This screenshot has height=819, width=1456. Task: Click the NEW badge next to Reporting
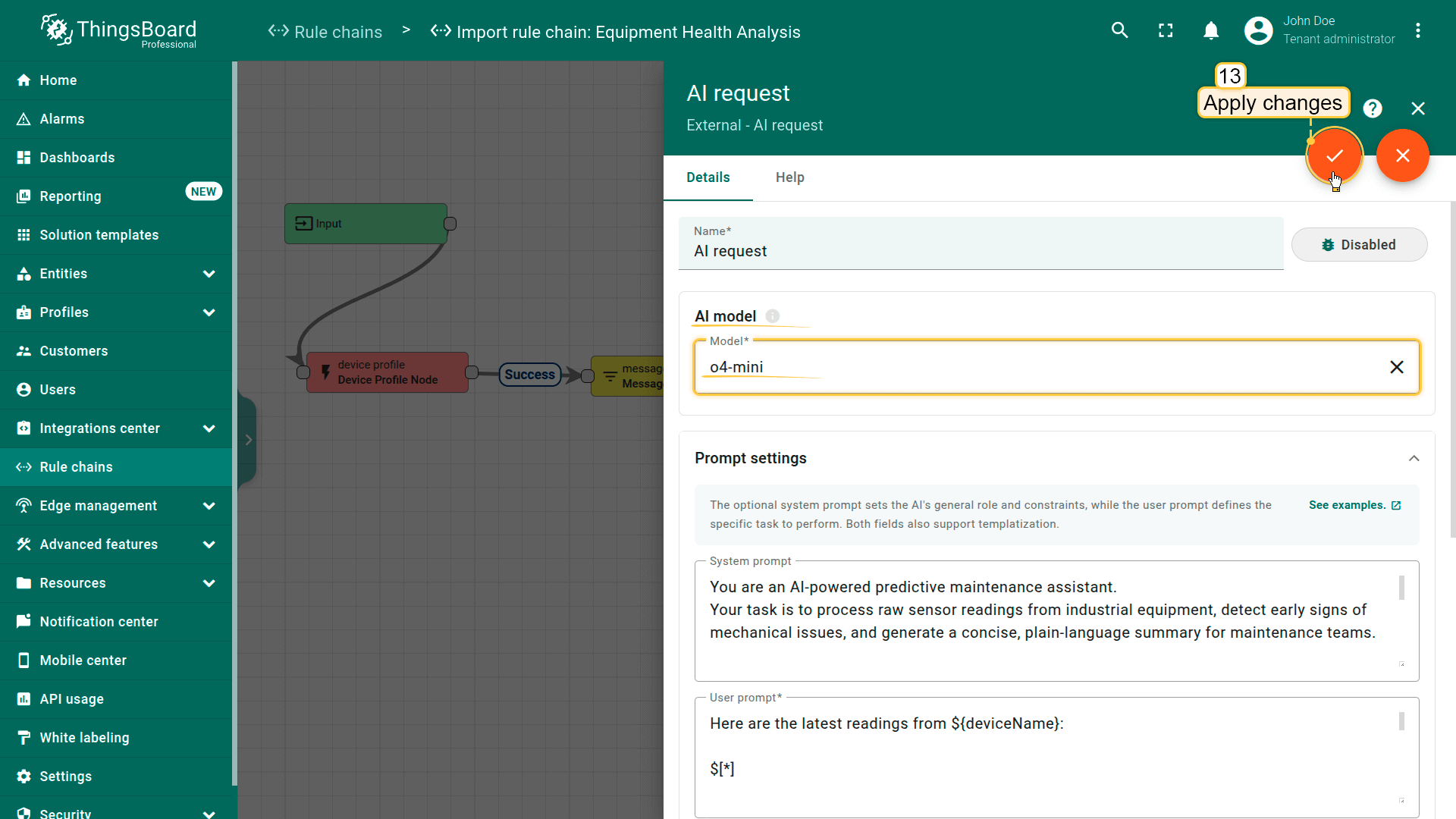point(203,192)
